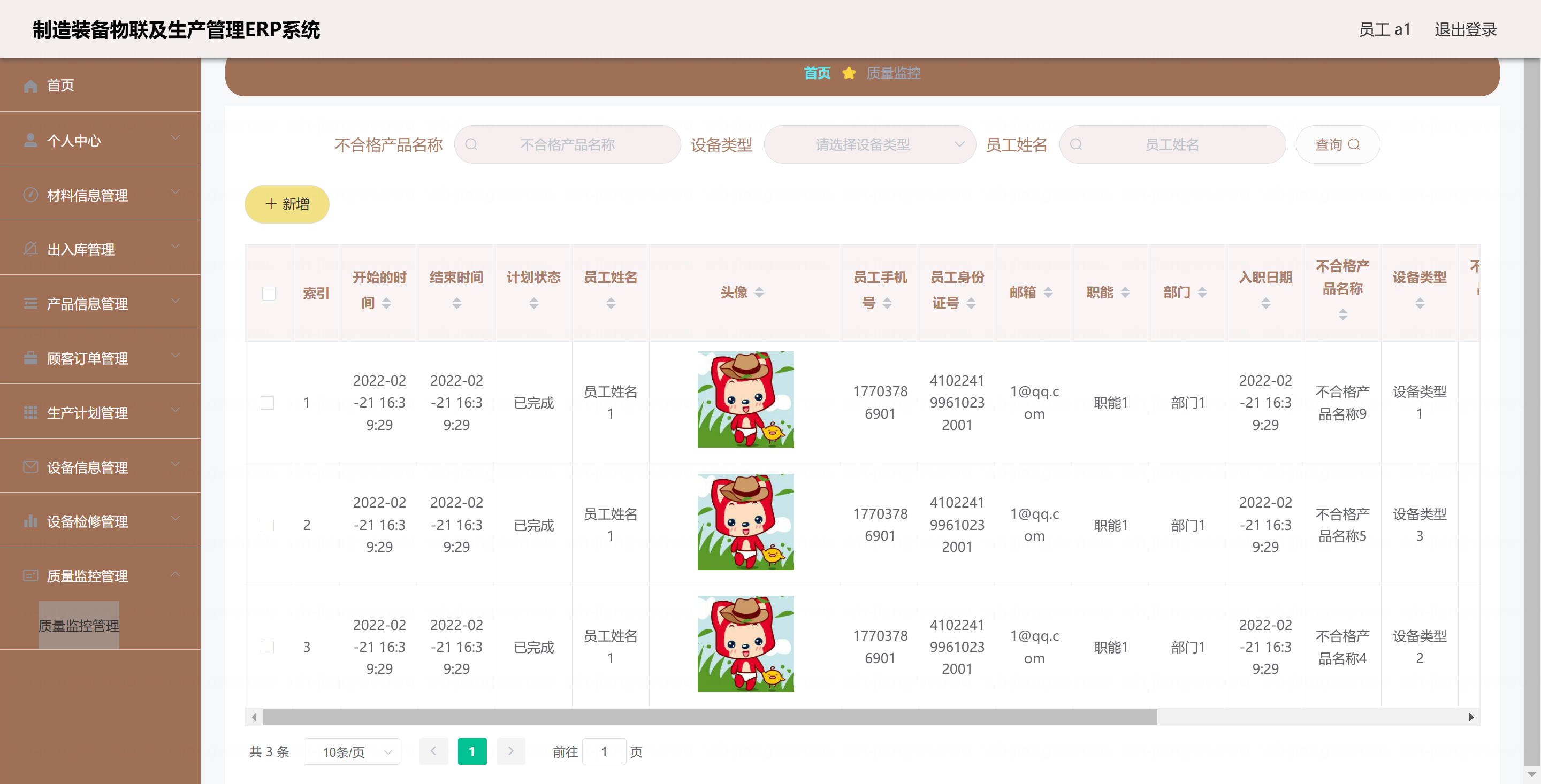The image size is (1541, 784).
Task: Click the table scrollbar right arrow
Action: (x=1471, y=717)
